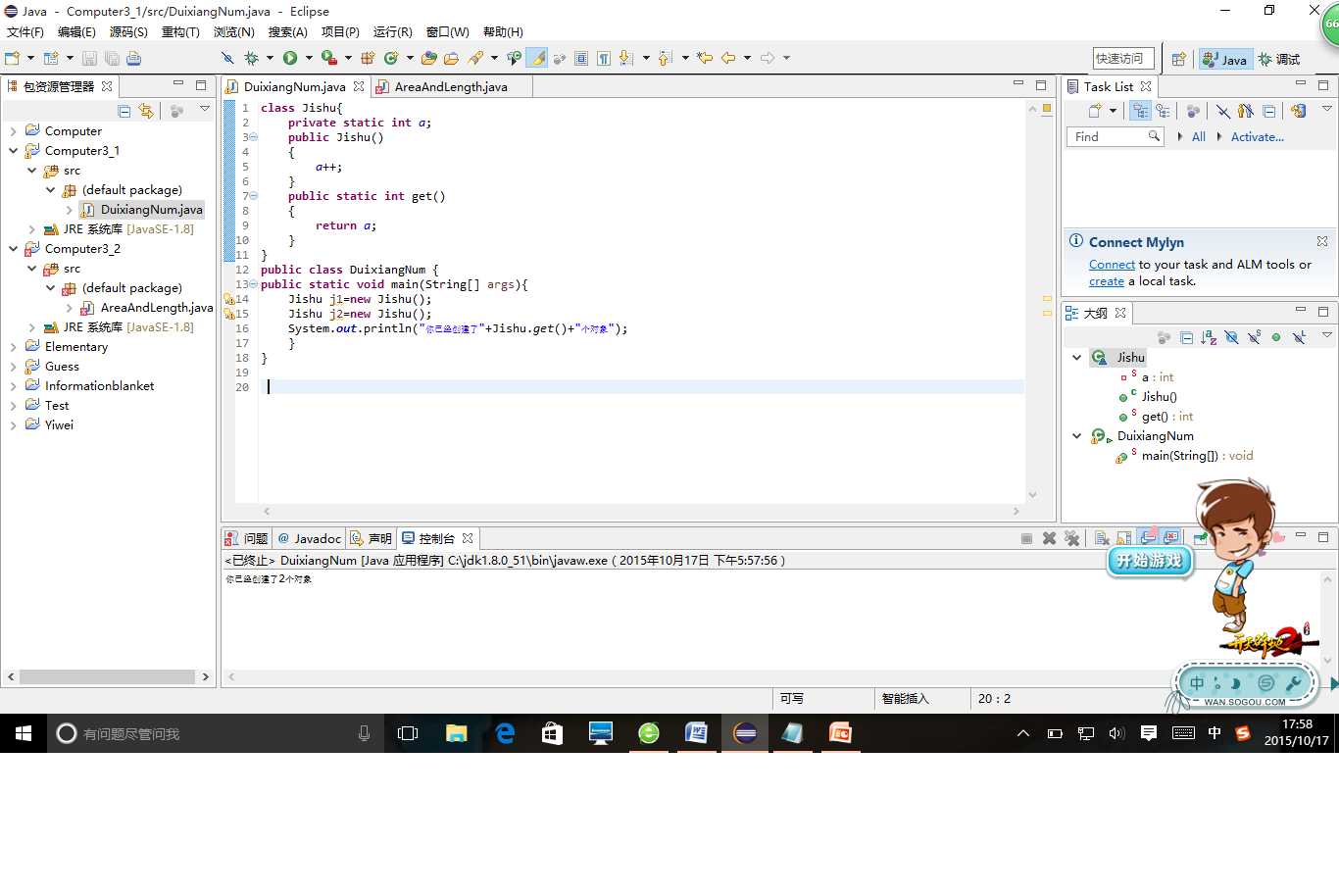
Task: Click Remove Launch X icon in console
Action: [1049, 538]
